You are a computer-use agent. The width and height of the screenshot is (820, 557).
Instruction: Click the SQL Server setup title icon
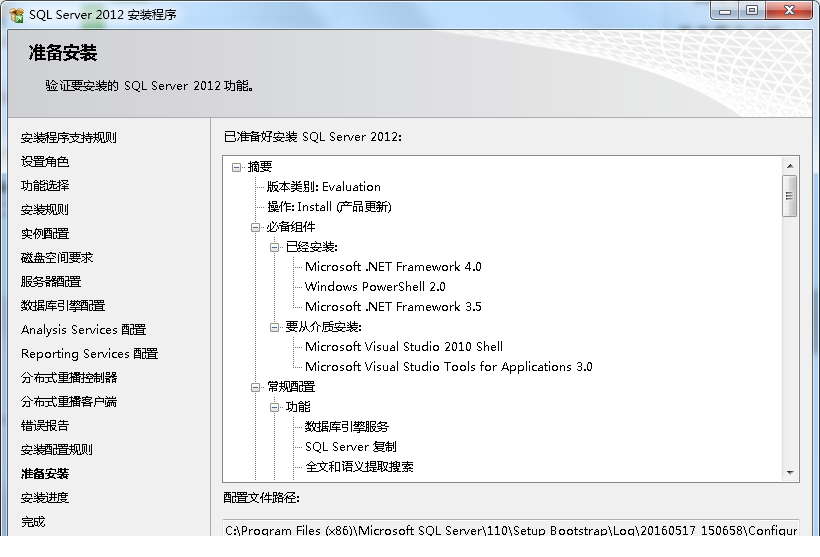tap(16, 15)
